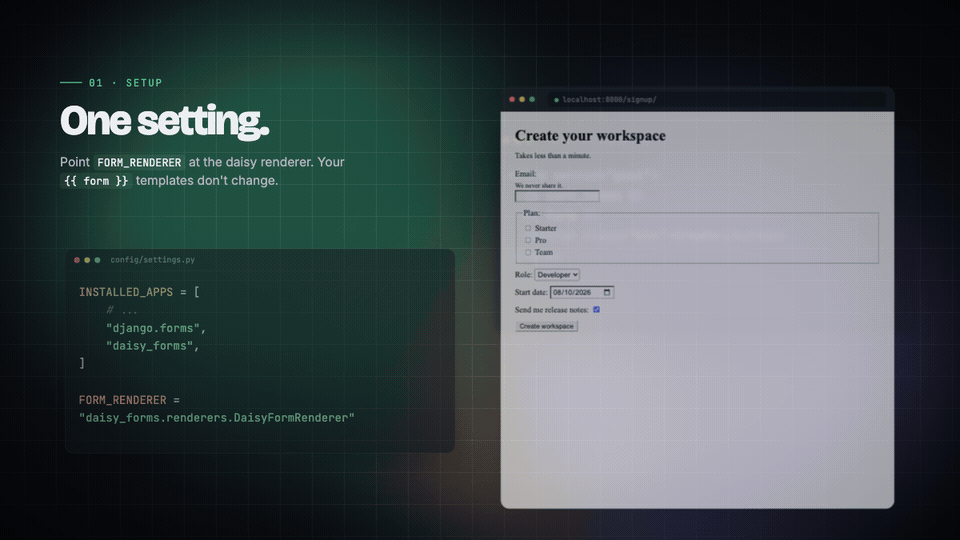Click the Create your workspace heading
Screen dimensions: 960x540
click(x=590, y=136)
